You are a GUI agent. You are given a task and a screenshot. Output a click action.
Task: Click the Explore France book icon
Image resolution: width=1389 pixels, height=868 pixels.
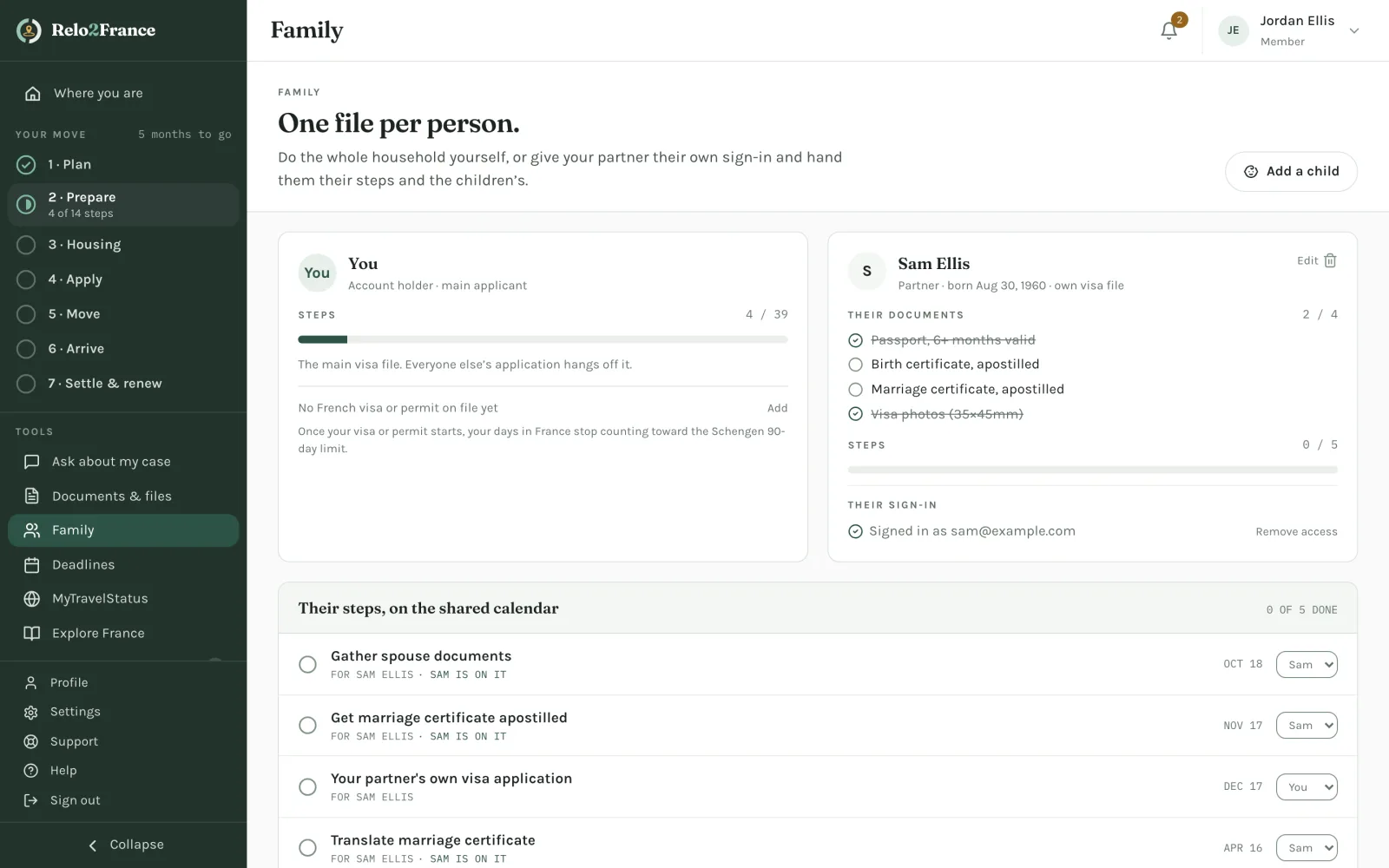[x=32, y=634]
